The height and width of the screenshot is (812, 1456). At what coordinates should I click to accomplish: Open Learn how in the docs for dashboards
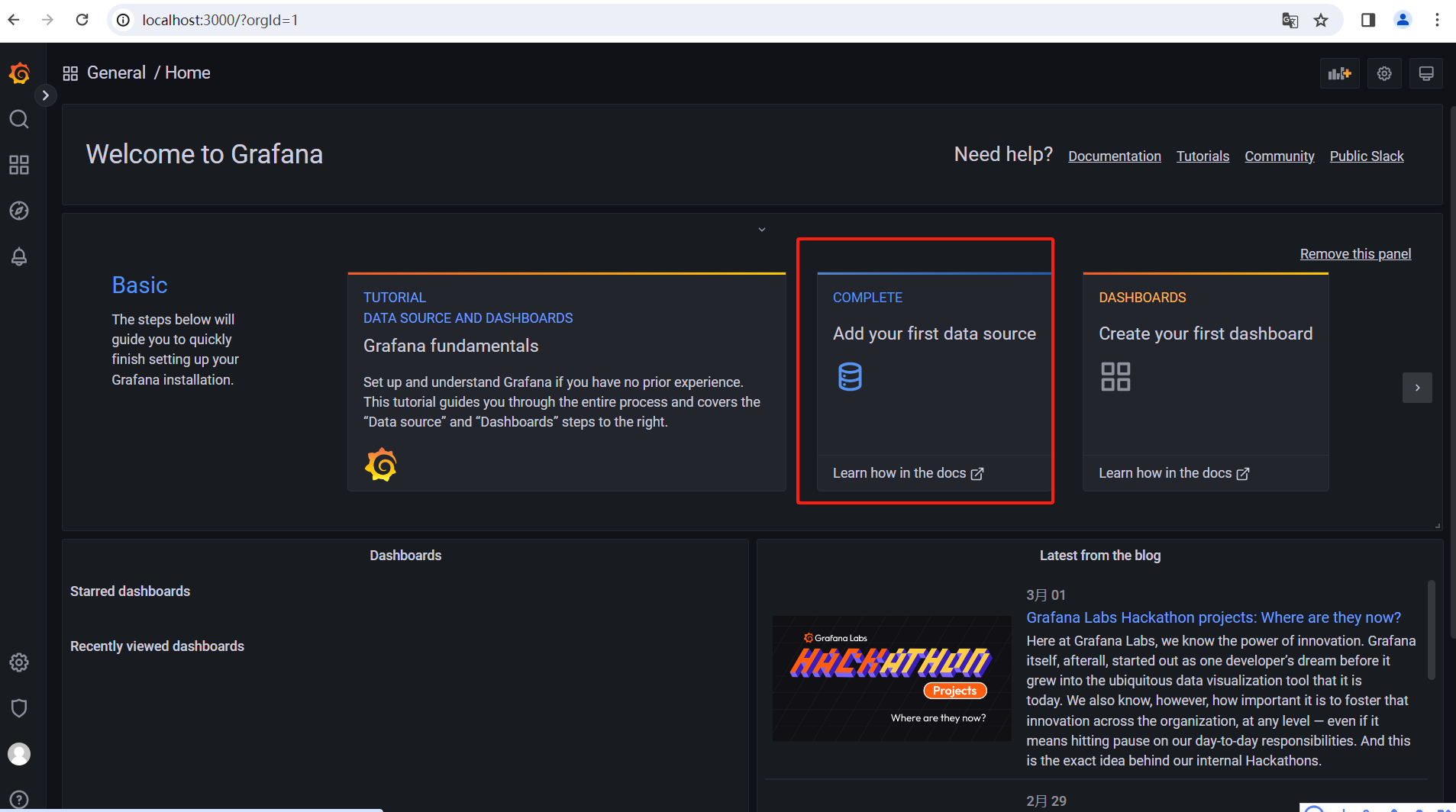(x=1174, y=473)
